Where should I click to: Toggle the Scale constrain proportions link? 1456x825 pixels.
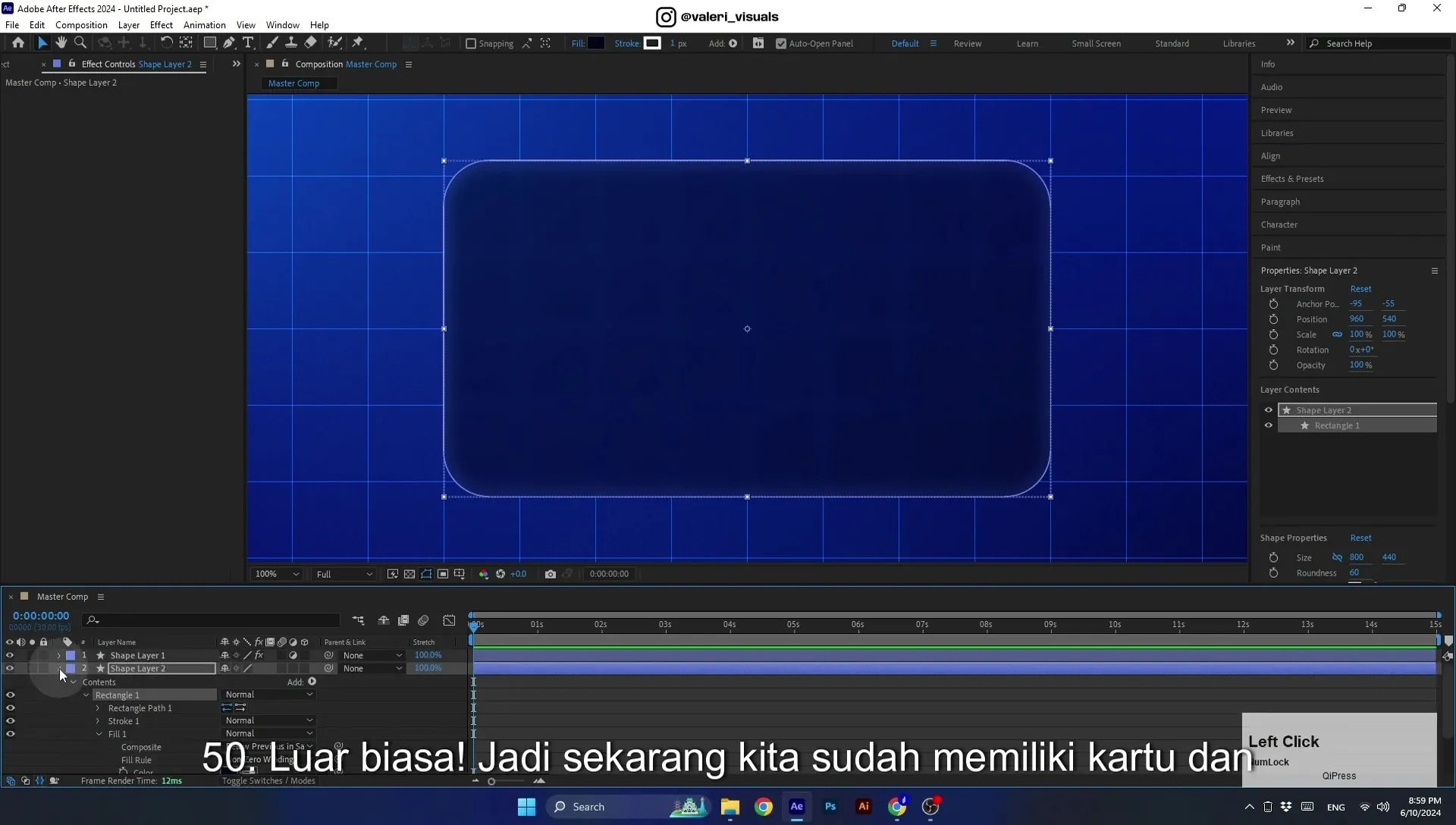tap(1338, 334)
